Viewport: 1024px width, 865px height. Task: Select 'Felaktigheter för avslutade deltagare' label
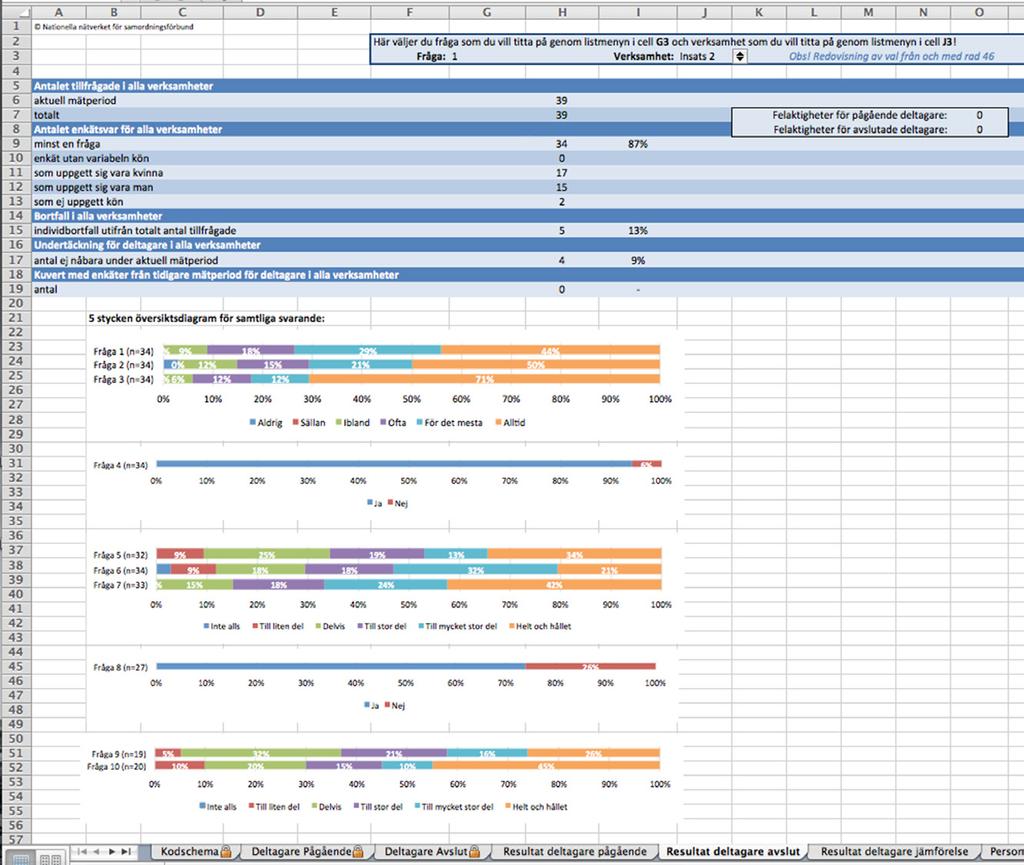pos(860,129)
